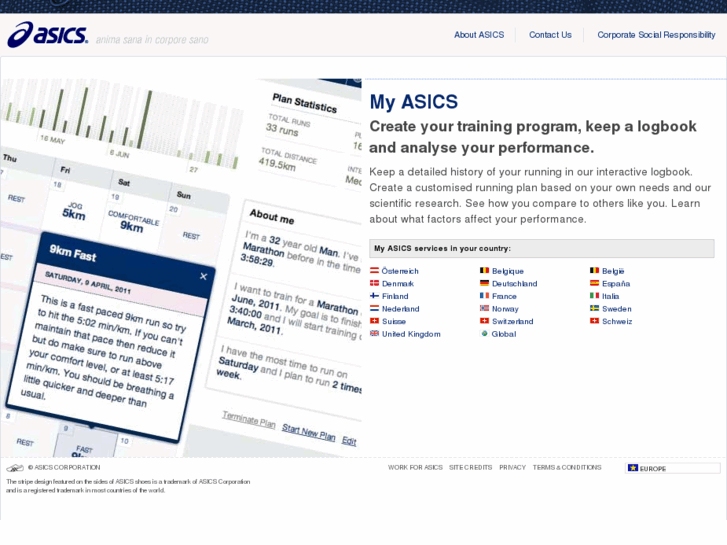This screenshot has width=727, height=545.
Task: Click the 'My ASICS services in your country' bar
Action: 542,248
